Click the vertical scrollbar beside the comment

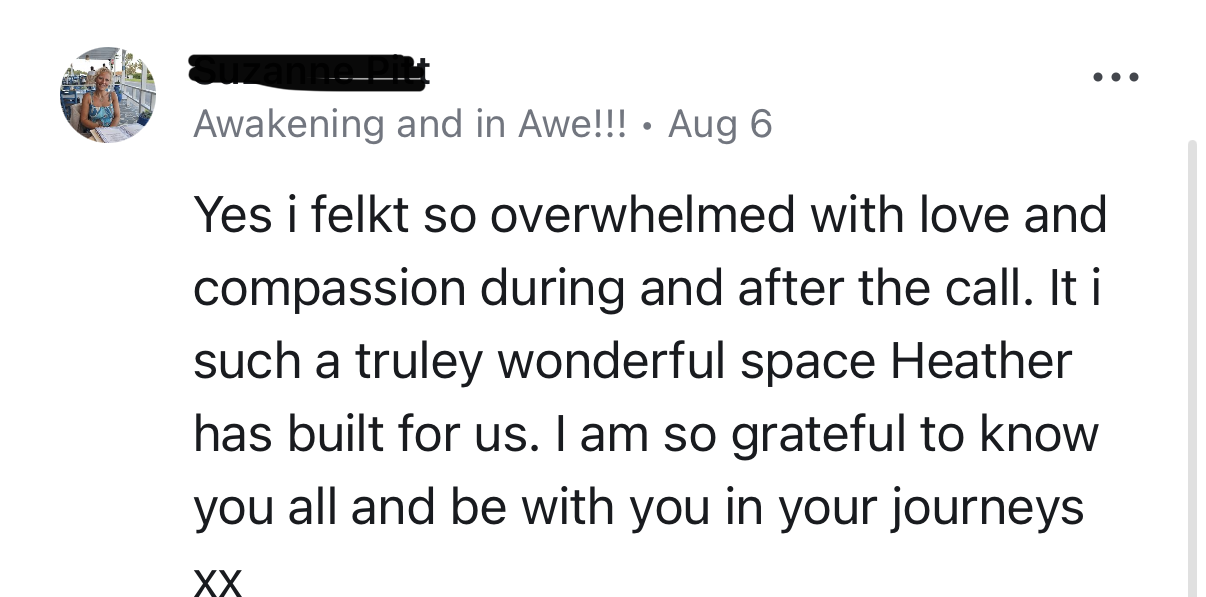(1190, 368)
